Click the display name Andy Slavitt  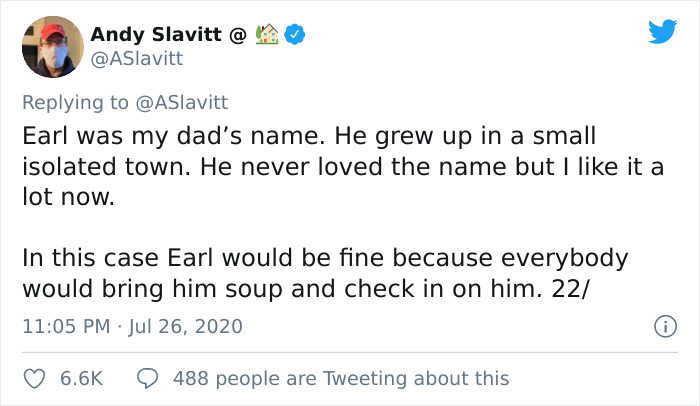(x=157, y=36)
